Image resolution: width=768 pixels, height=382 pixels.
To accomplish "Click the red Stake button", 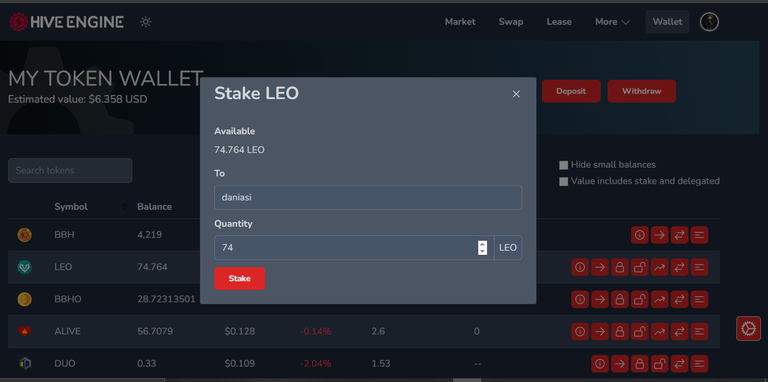I will (x=240, y=279).
